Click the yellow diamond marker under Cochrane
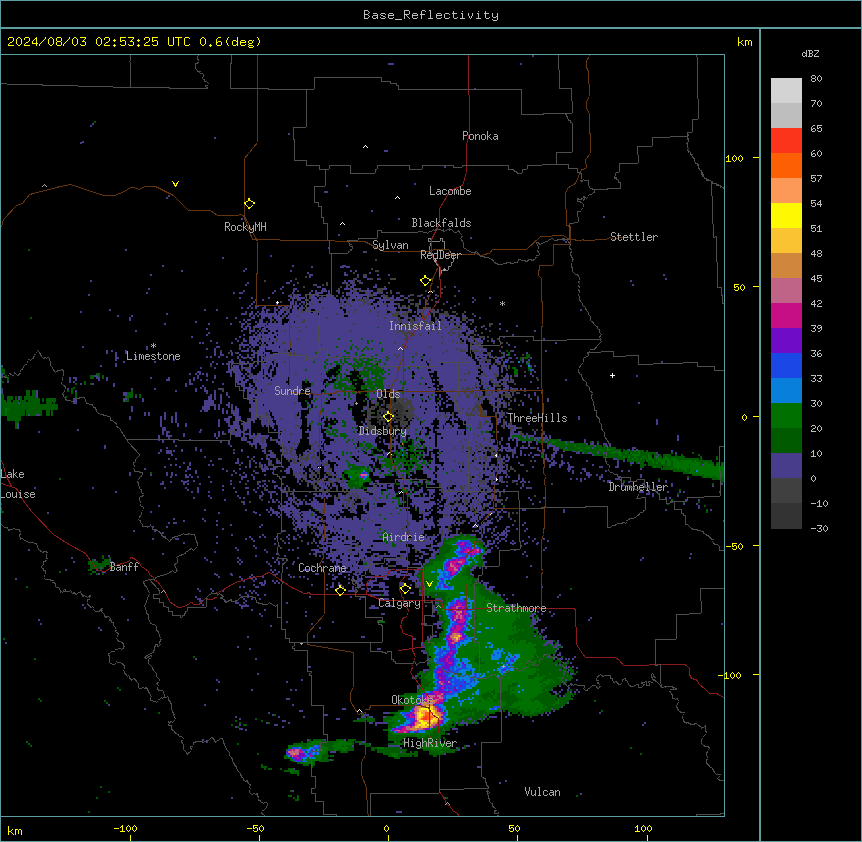 [340, 590]
